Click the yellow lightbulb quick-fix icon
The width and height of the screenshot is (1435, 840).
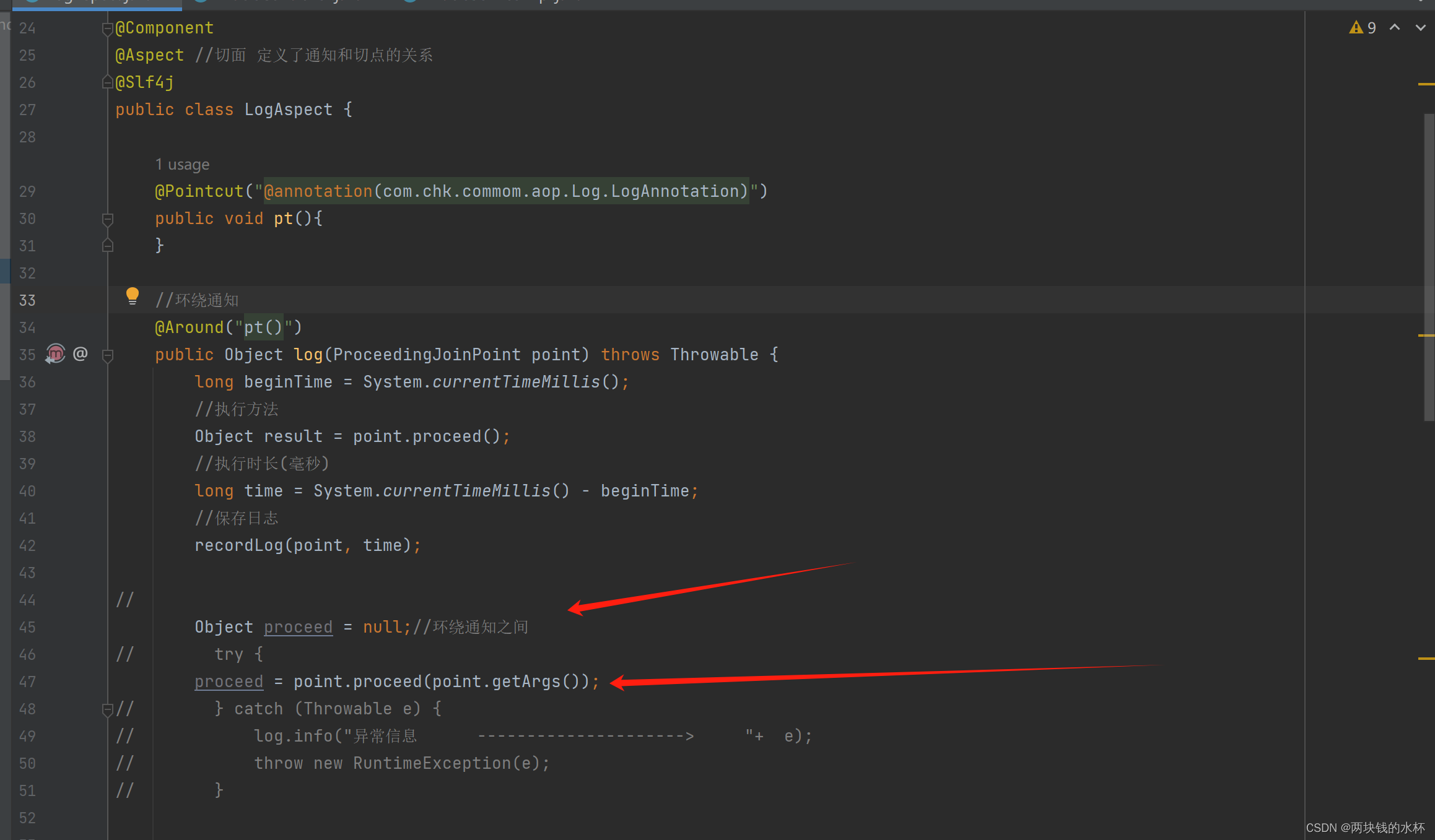click(132, 296)
